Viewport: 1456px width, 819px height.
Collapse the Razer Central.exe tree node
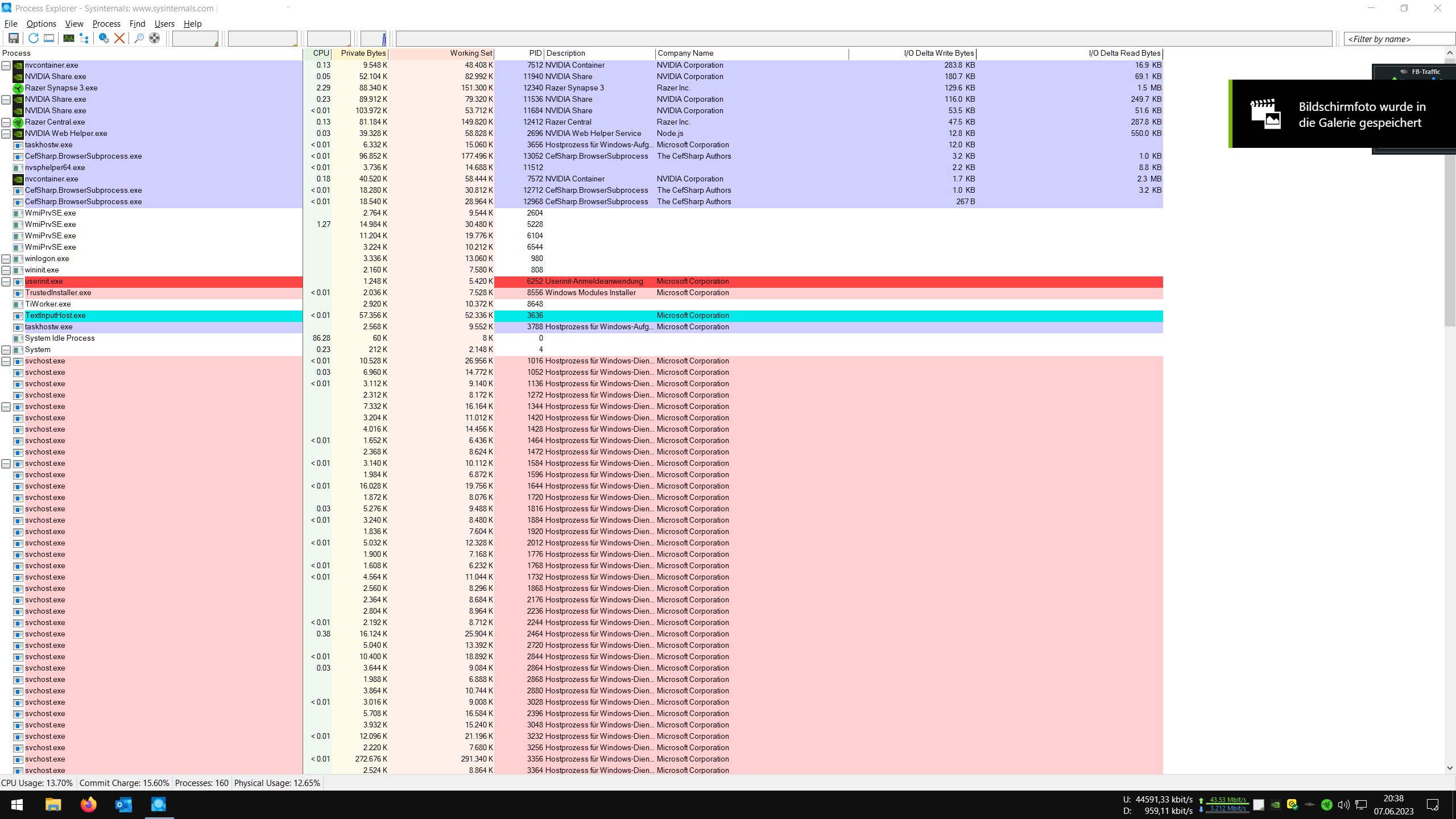click(x=6, y=122)
